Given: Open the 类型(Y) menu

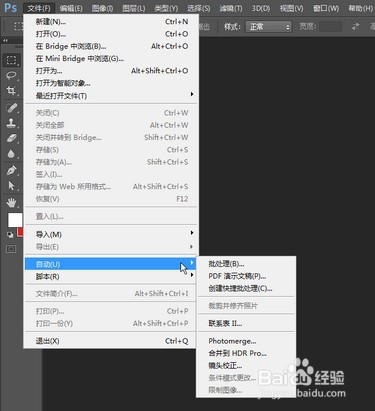Looking at the screenshot, I should pyautogui.click(x=166, y=8).
